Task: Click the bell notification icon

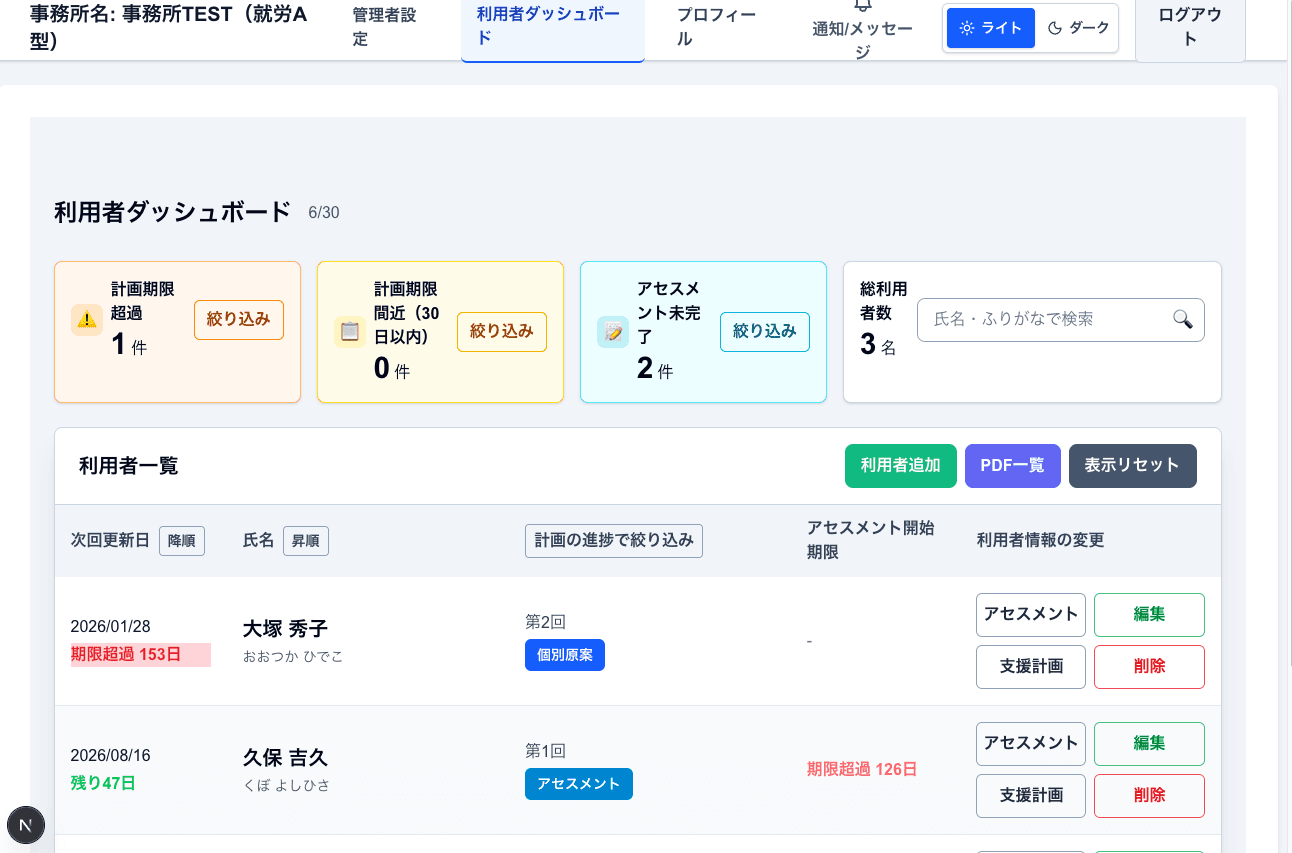Action: pos(862,5)
